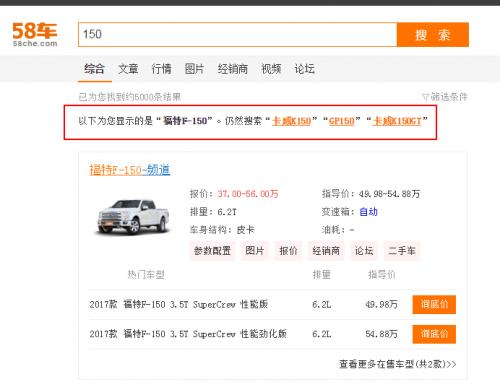Focus the search box containing 150

click(237, 34)
